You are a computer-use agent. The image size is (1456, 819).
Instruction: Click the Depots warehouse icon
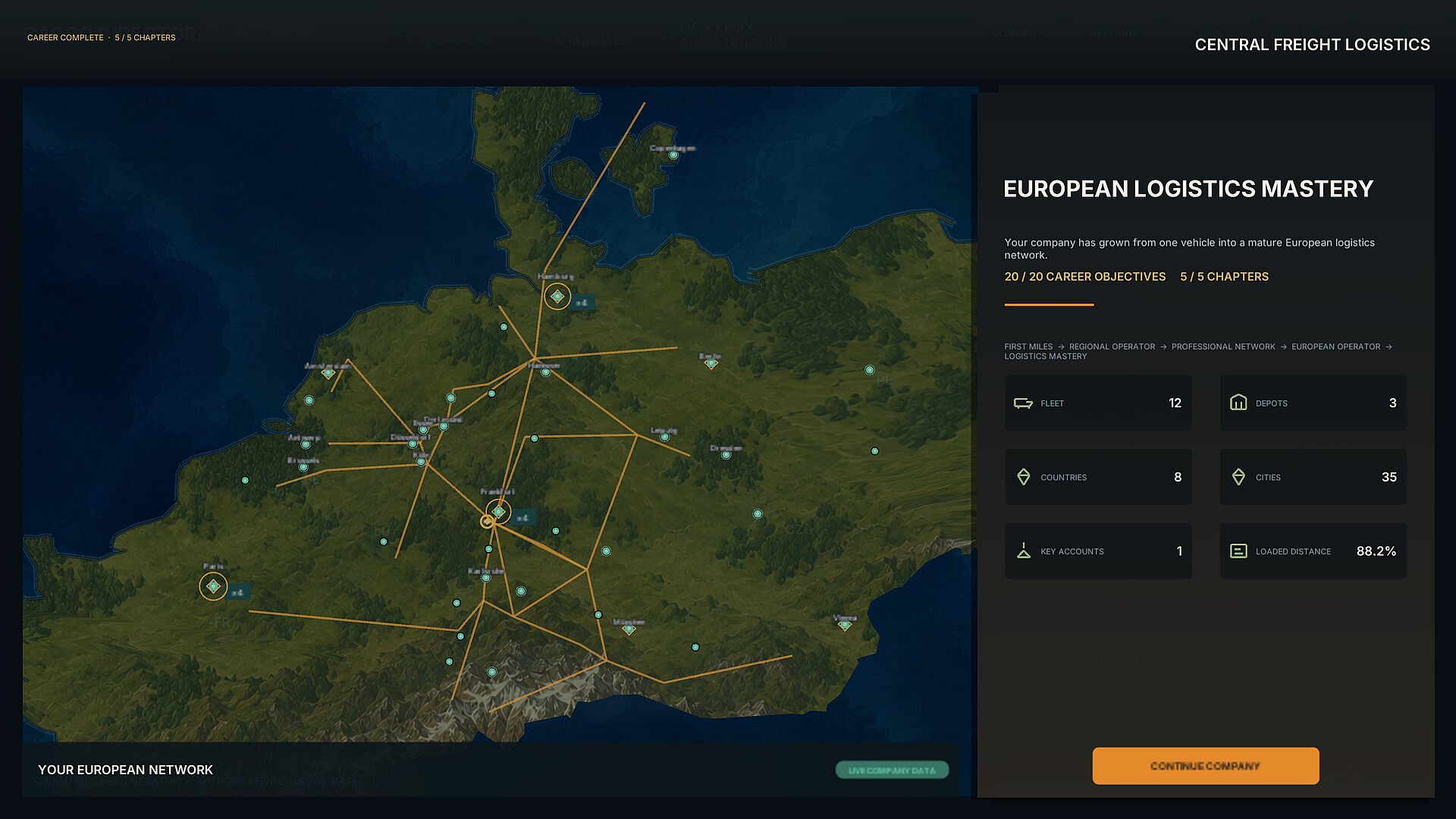(x=1238, y=403)
